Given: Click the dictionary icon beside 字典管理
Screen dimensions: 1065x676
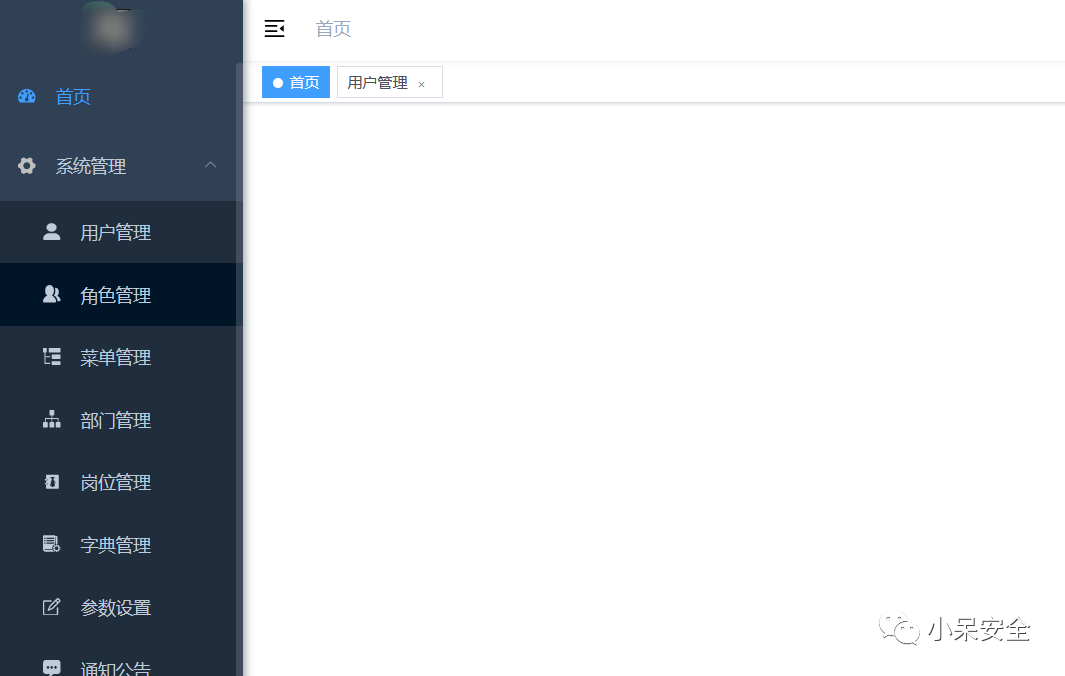Looking at the screenshot, I should [x=52, y=544].
